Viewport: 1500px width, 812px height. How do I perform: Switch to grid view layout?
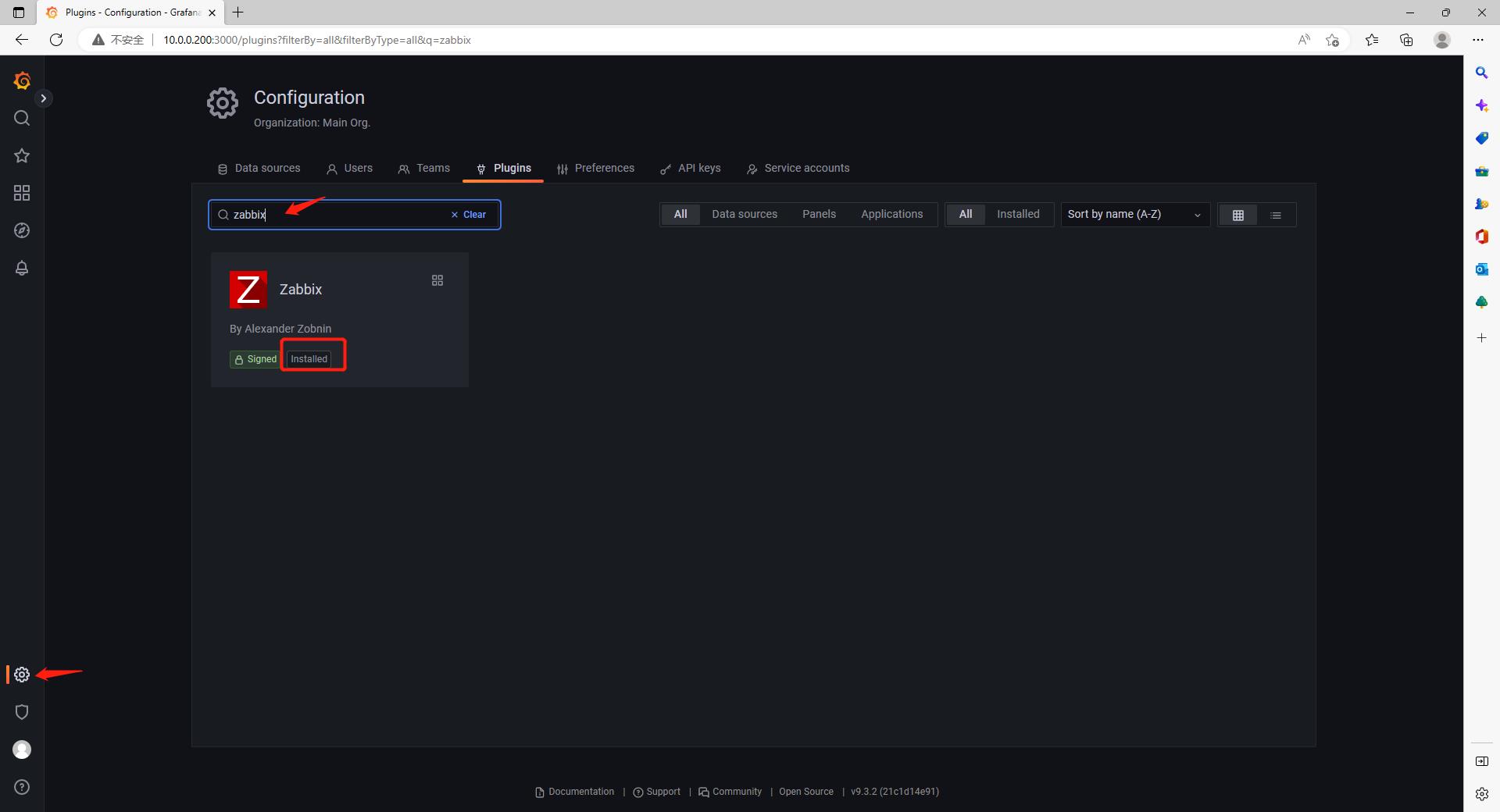tap(1238, 215)
